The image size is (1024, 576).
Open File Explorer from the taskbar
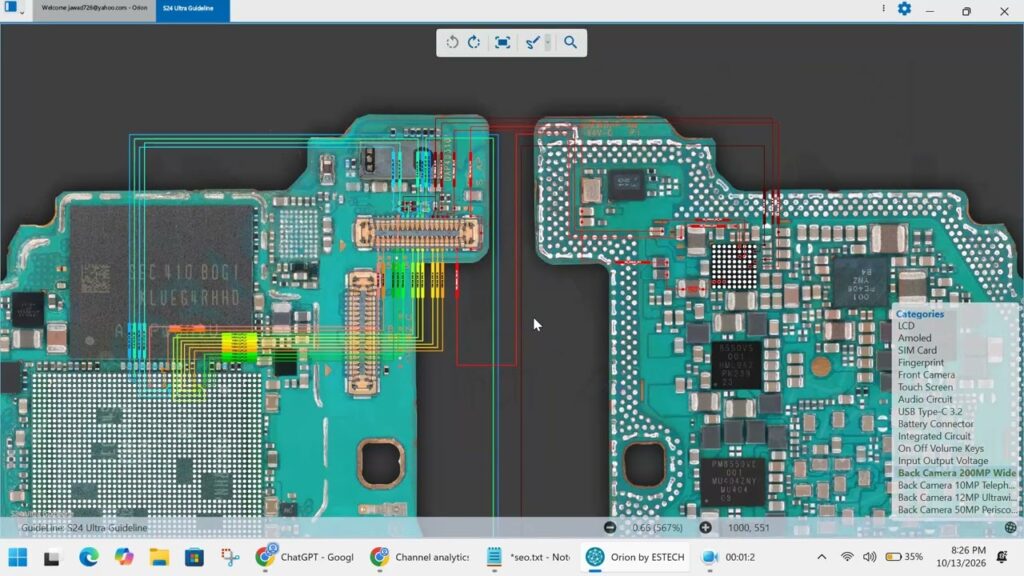click(x=159, y=557)
